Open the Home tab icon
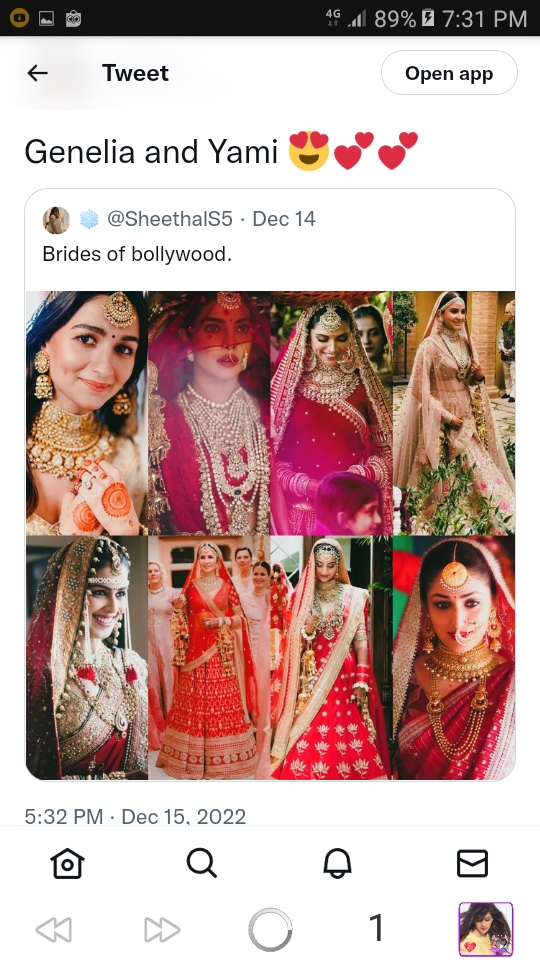The width and height of the screenshot is (540, 960). [x=67, y=864]
